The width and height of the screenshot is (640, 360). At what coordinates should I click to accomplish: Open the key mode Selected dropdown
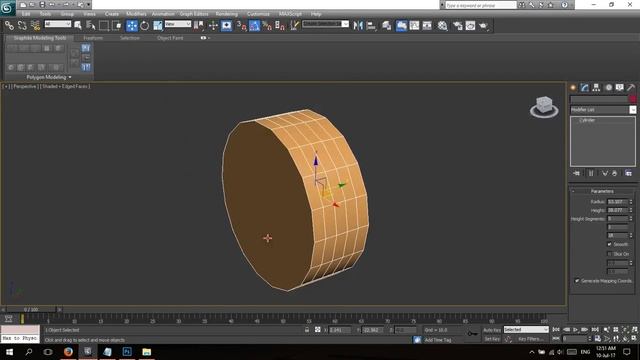tap(526, 329)
